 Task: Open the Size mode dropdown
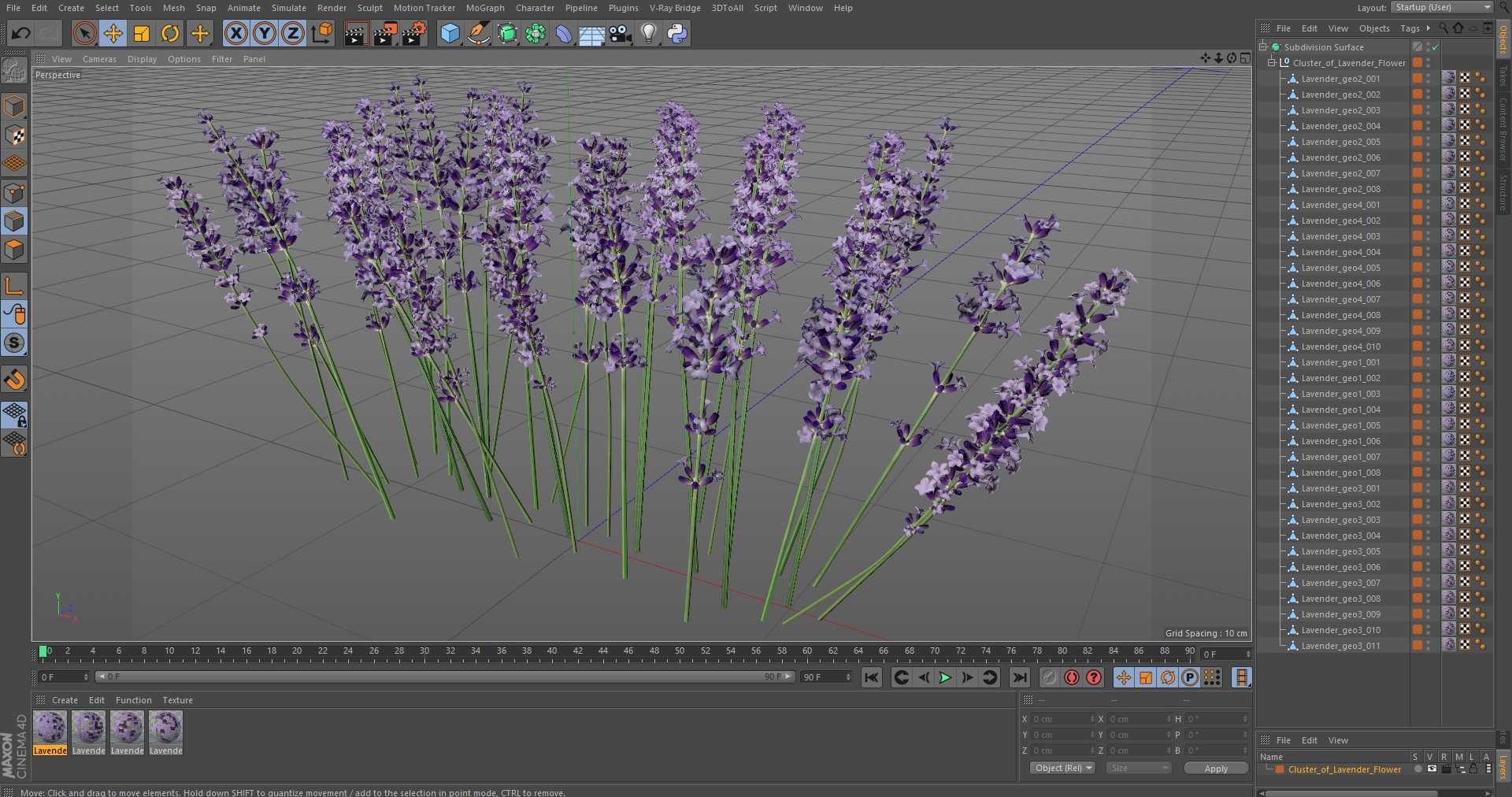tap(1138, 768)
